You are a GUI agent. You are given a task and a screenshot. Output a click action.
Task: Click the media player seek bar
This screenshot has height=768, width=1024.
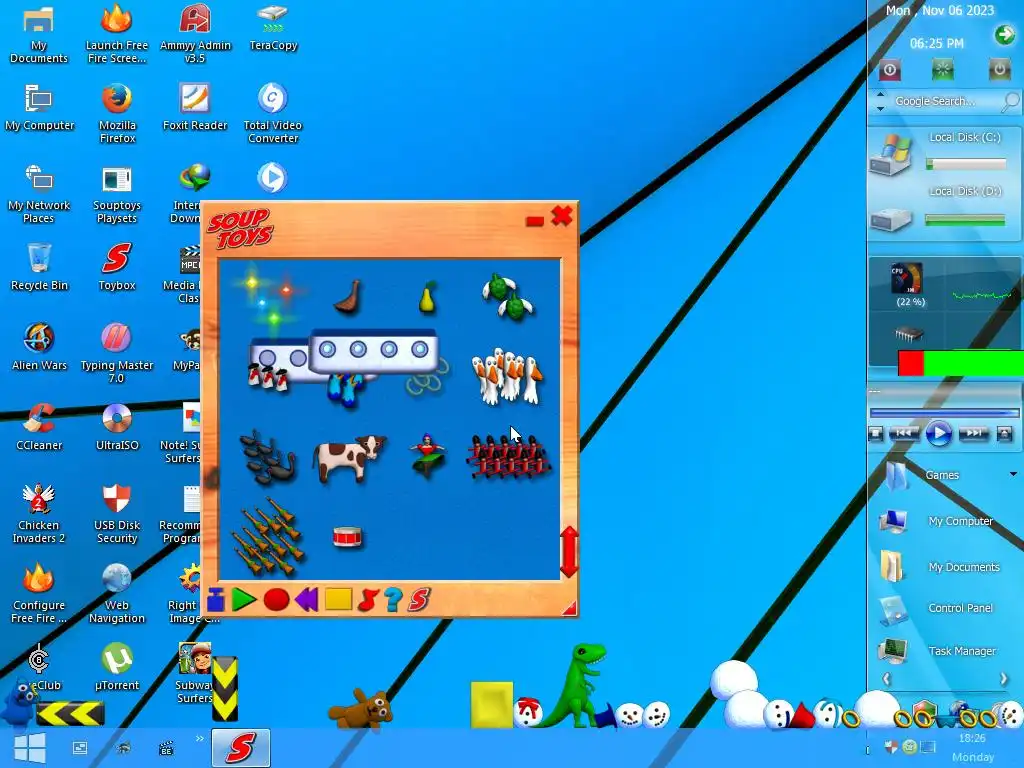click(944, 413)
